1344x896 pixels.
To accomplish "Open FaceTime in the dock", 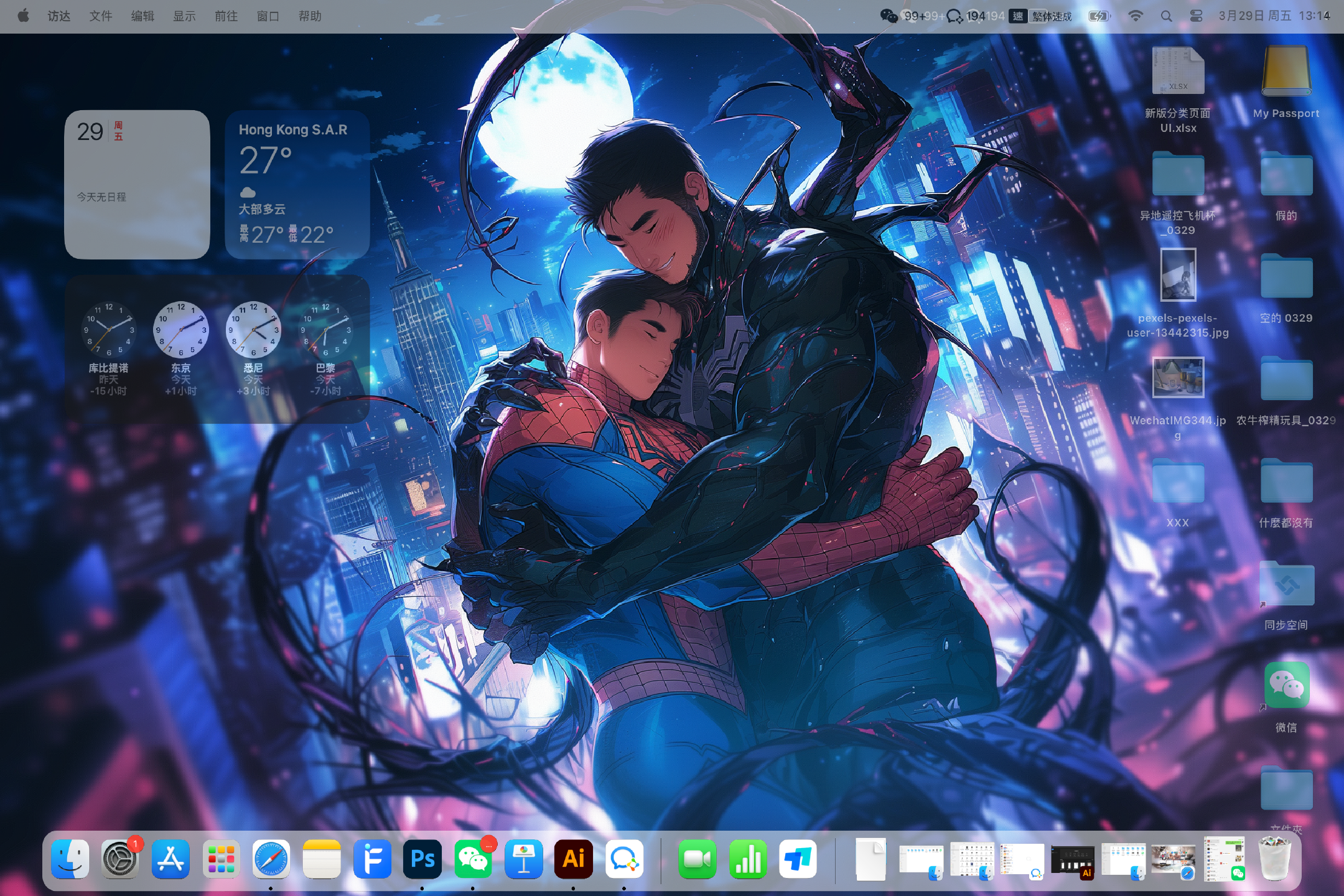I will coord(697,859).
